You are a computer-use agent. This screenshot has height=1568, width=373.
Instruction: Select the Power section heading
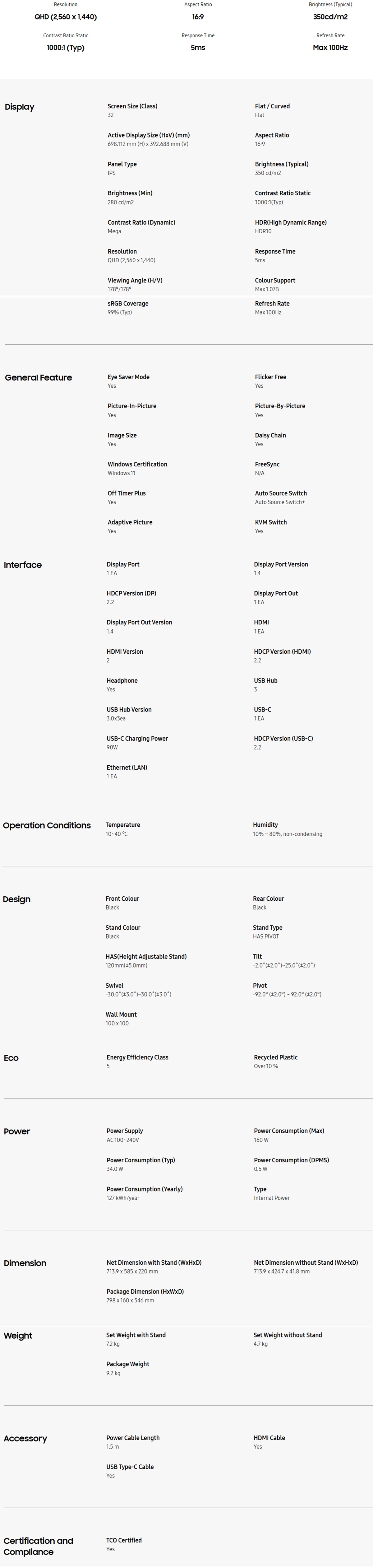click(17, 1132)
